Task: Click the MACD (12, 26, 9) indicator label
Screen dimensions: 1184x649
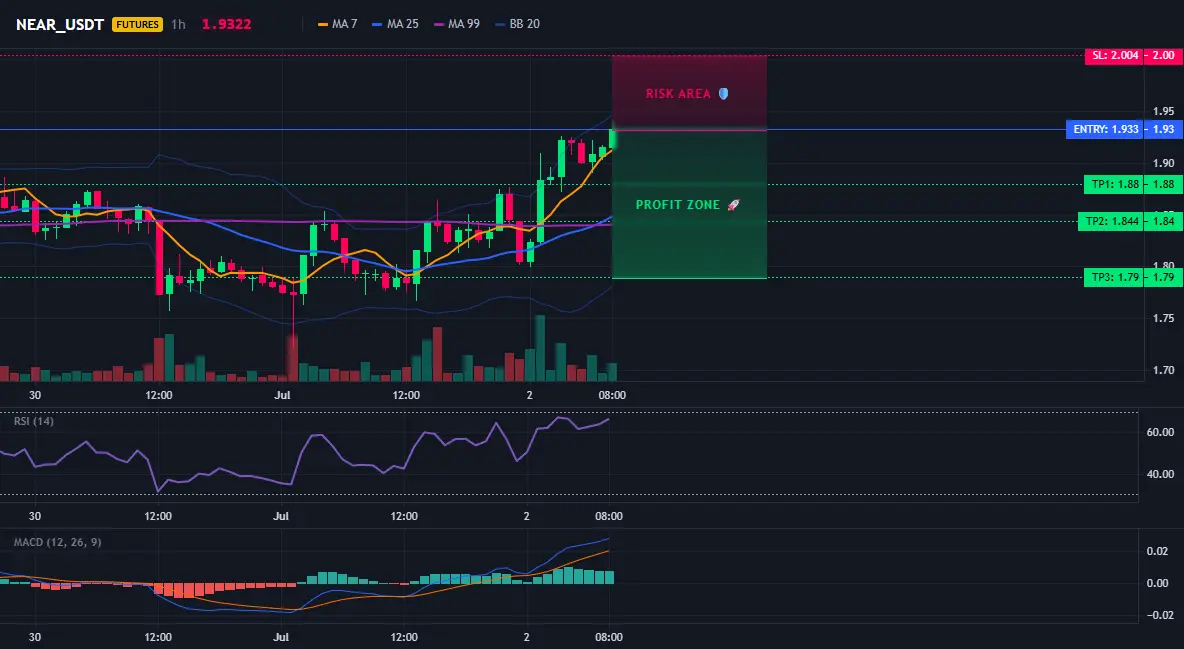Action: coord(57,542)
